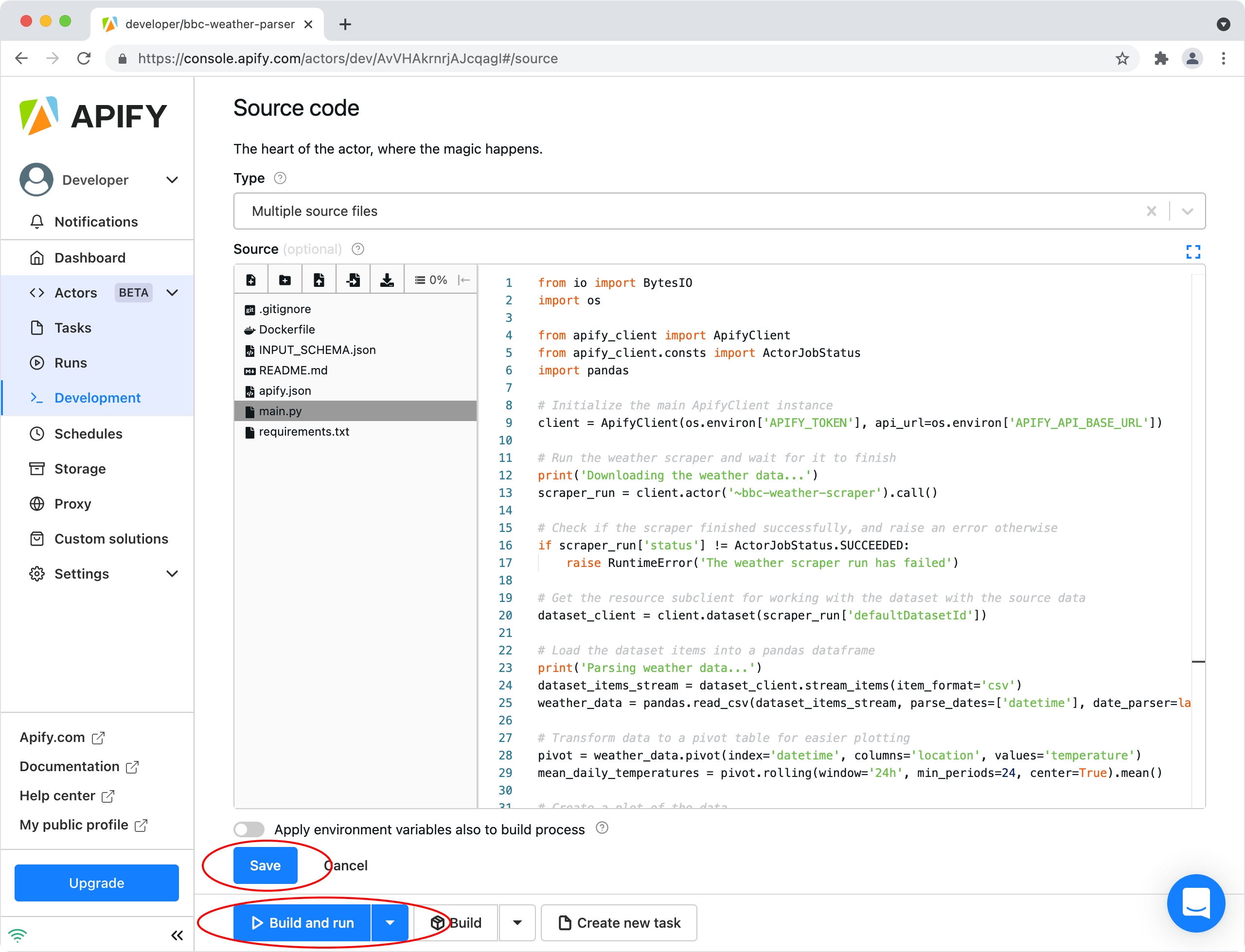This screenshot has width=1245, height=952.
Task: Create a new file in the source tree
Action: tap(251, 279)
